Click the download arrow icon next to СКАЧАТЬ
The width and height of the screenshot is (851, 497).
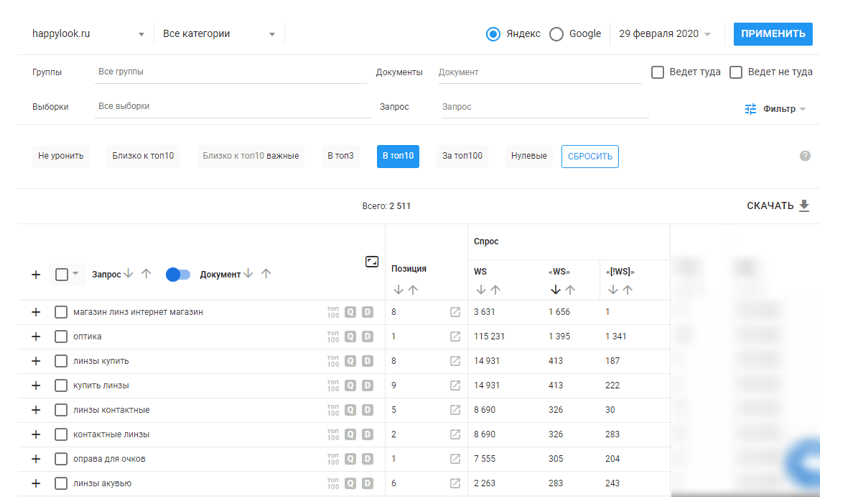804,206
